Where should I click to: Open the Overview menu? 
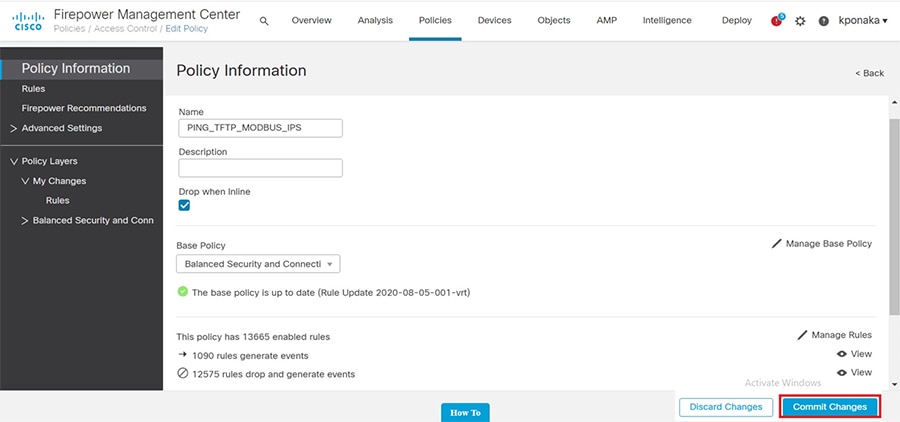312,20
